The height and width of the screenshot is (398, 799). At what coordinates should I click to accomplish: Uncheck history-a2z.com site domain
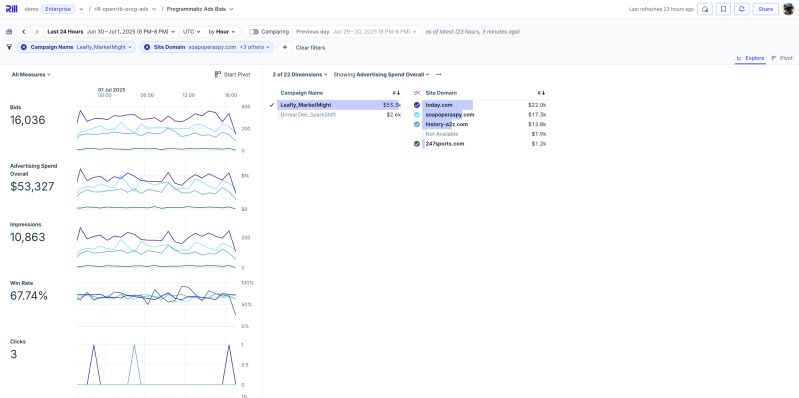[x=417, y=124]
